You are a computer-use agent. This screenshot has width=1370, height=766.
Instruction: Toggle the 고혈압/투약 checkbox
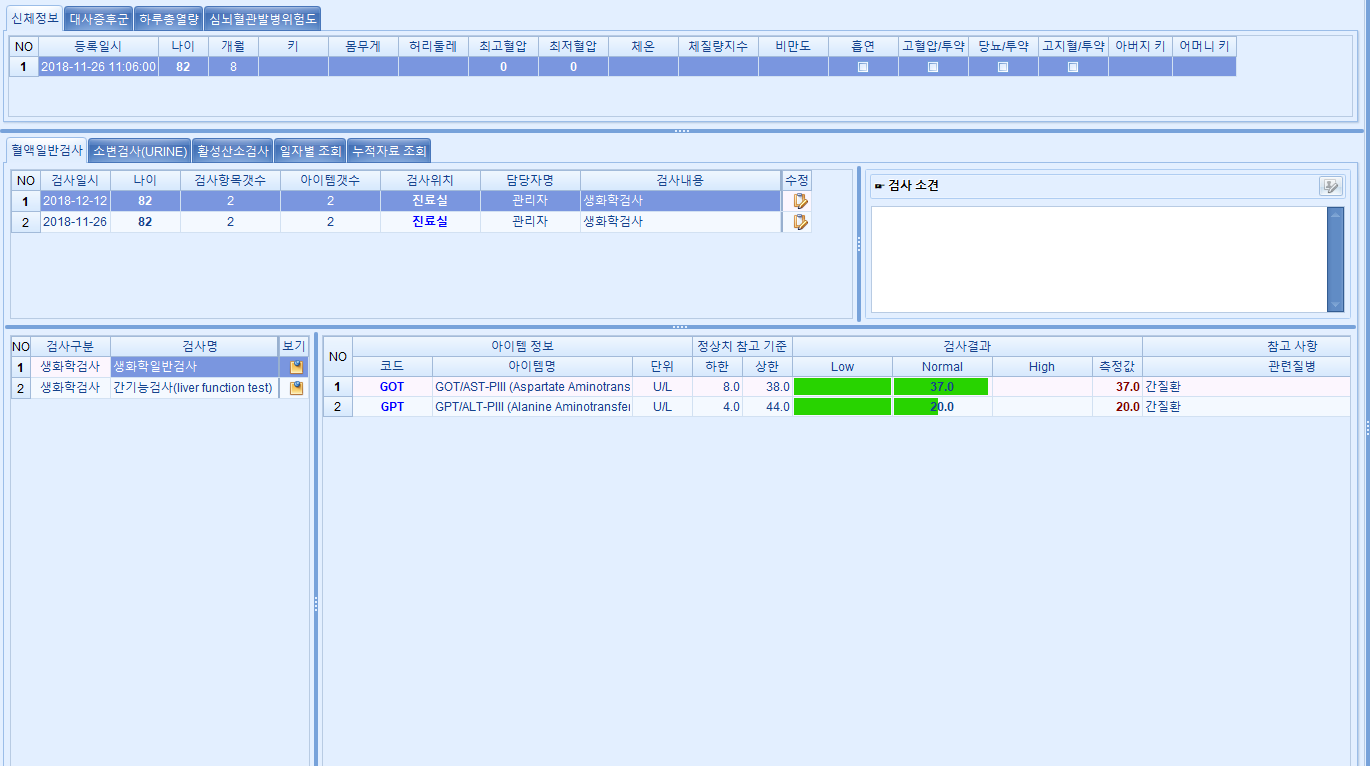pos(933,67)
